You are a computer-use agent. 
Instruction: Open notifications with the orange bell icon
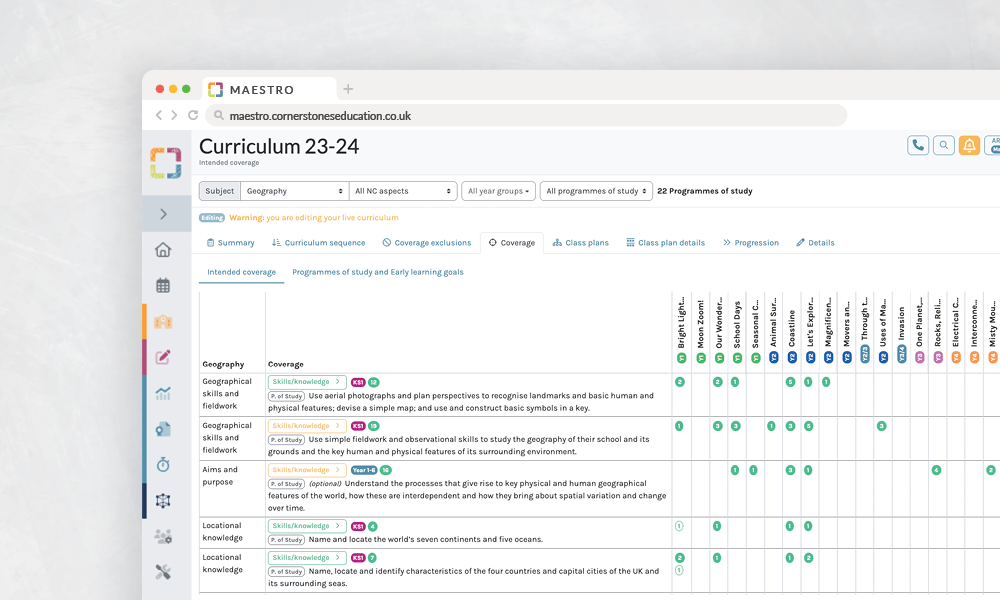[x=969, y=145]
